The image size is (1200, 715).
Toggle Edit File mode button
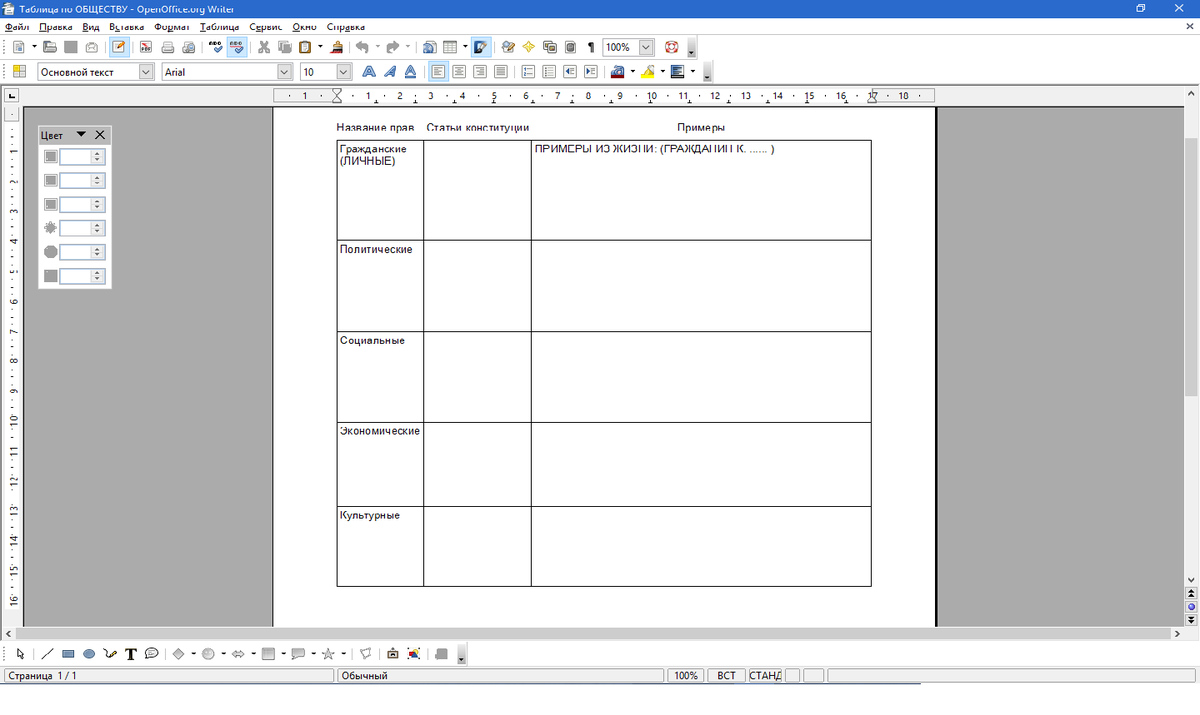[x=119, y=47]
